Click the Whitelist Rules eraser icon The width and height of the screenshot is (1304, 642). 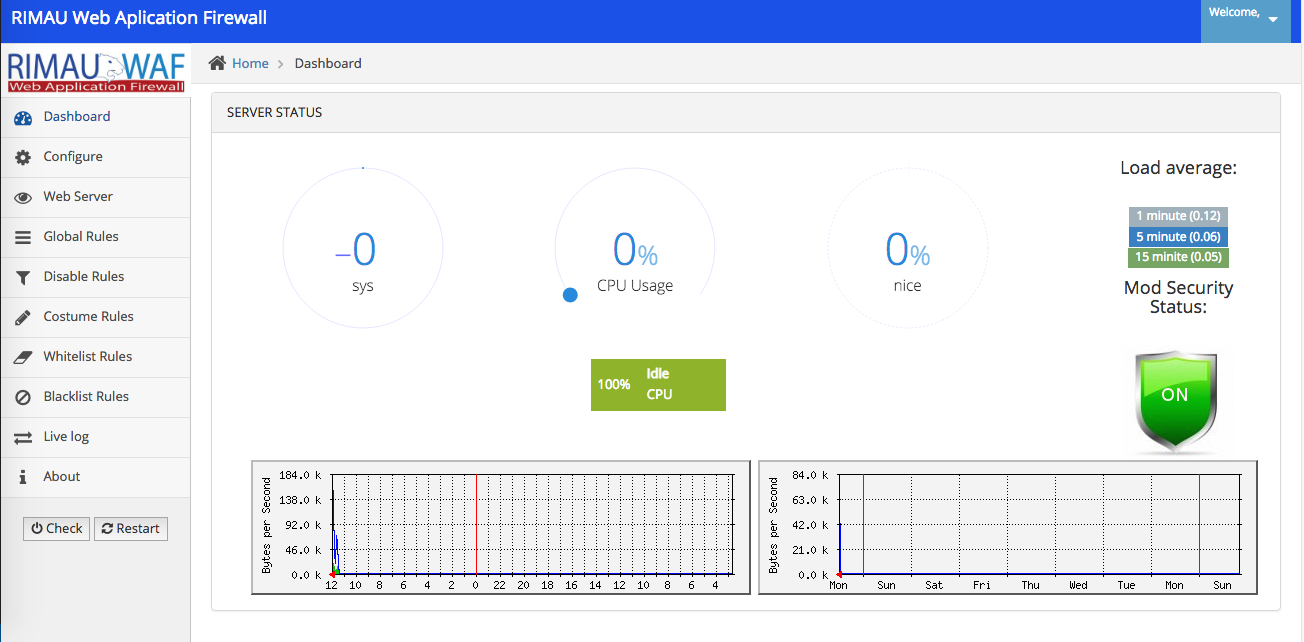(23, 357)
